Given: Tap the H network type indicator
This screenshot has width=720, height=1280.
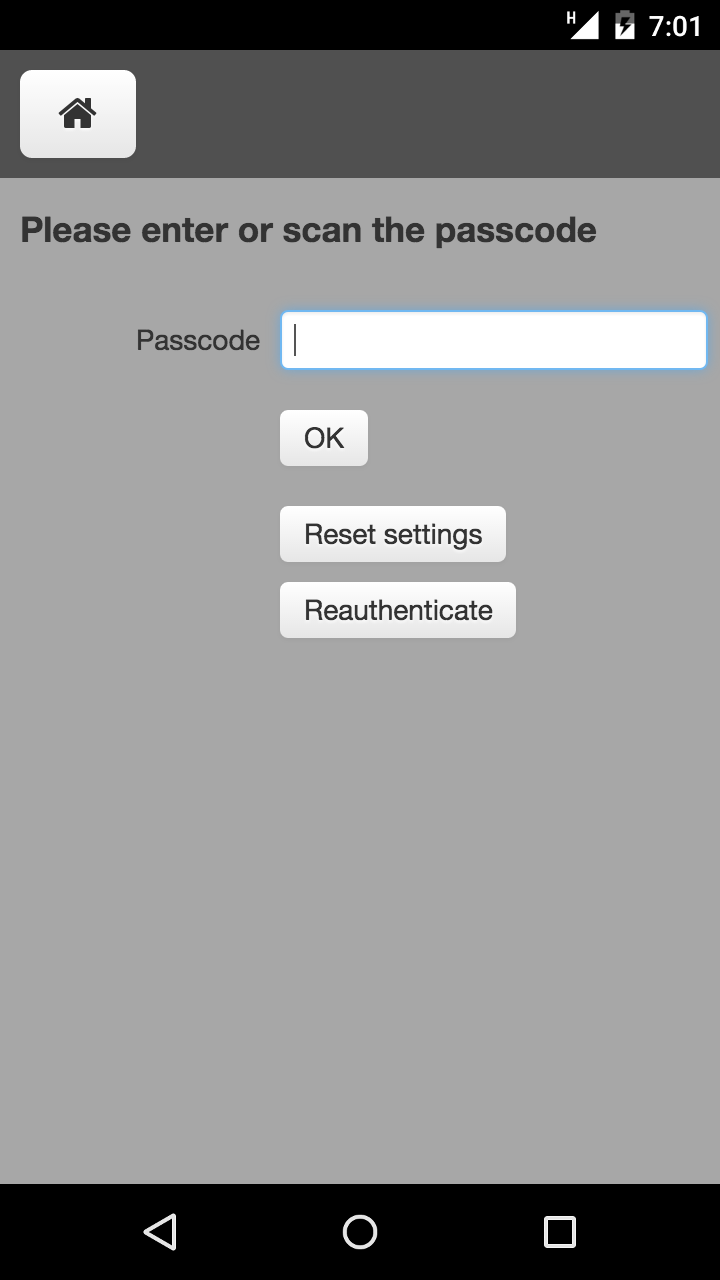Looking at the screenshot, I should click(571, 17).
